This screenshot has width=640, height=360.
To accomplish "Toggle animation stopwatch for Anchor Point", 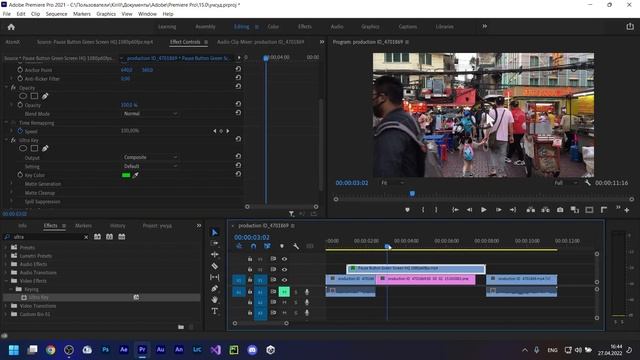I will tap(20, 70).
